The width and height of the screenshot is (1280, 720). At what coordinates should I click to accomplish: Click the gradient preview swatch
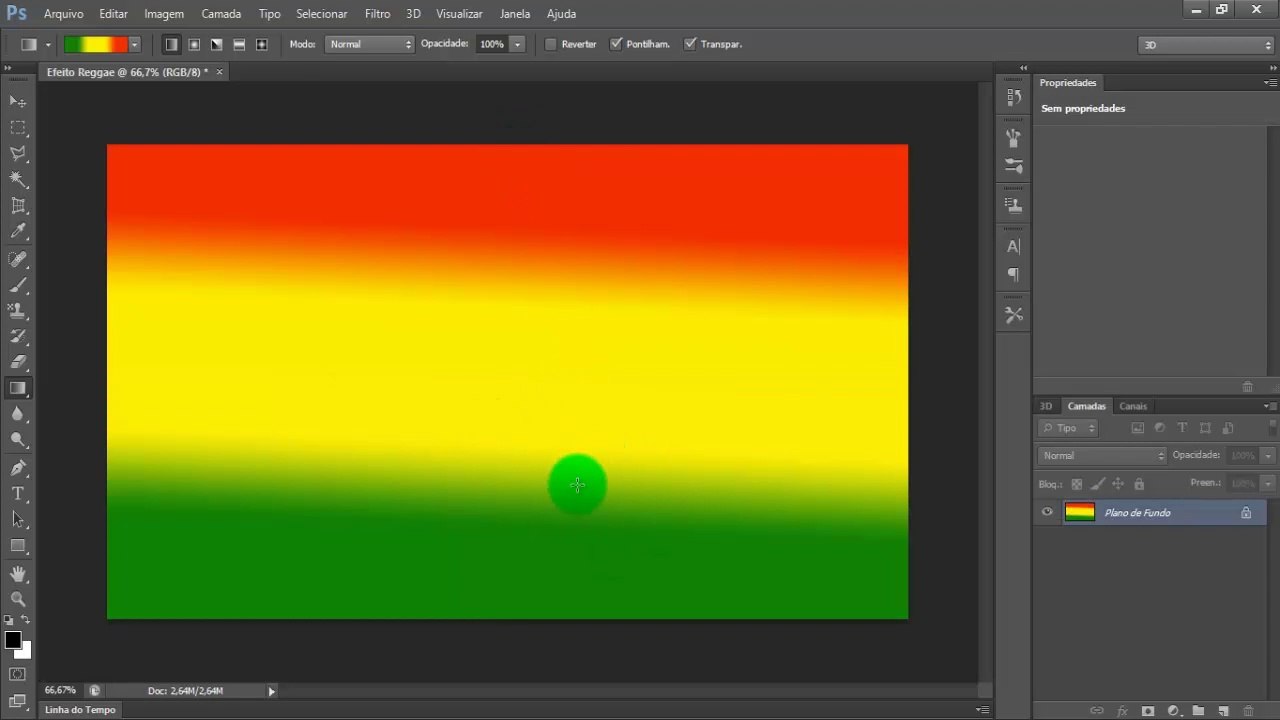[96, 44]
